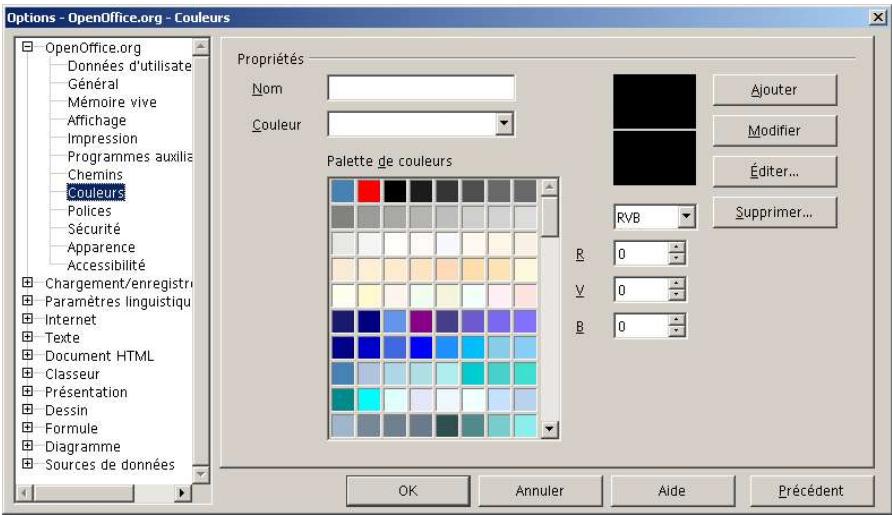
Task: Select Accessibilité in the tree
Action: [106, 265]
